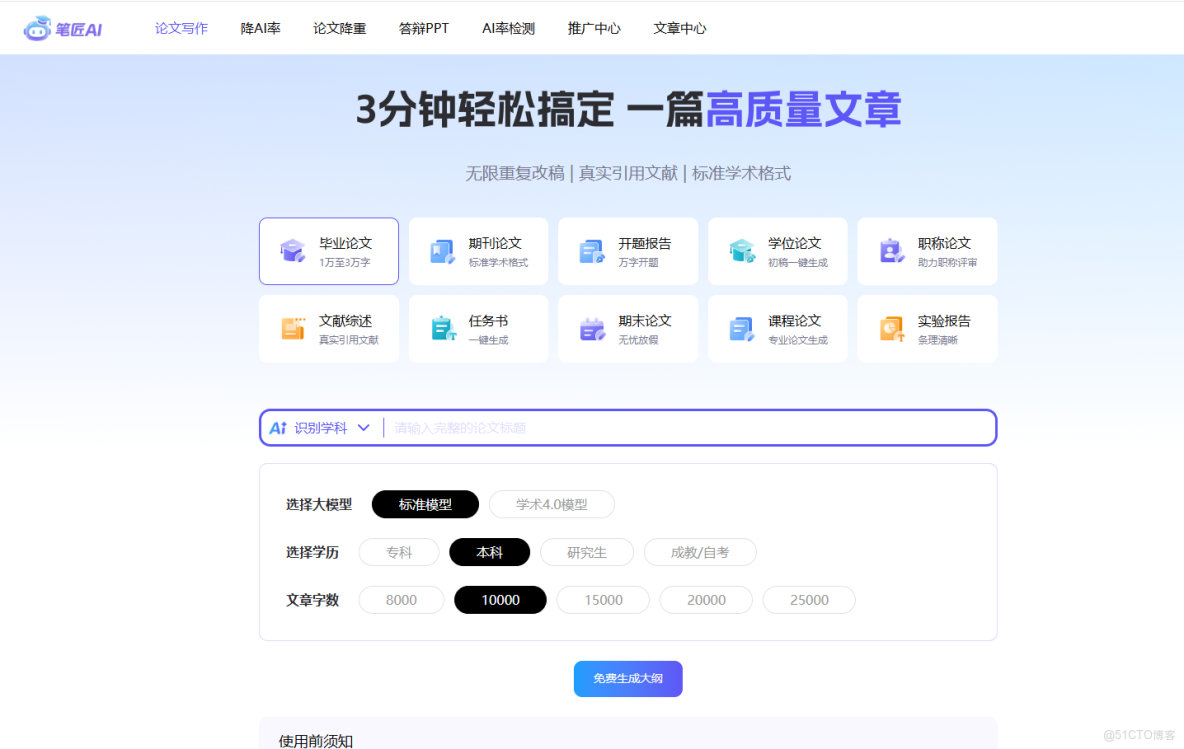1184x749 pixels.
Task: Click the 文献综述 literature icon
Action: [x=292, y=328]
